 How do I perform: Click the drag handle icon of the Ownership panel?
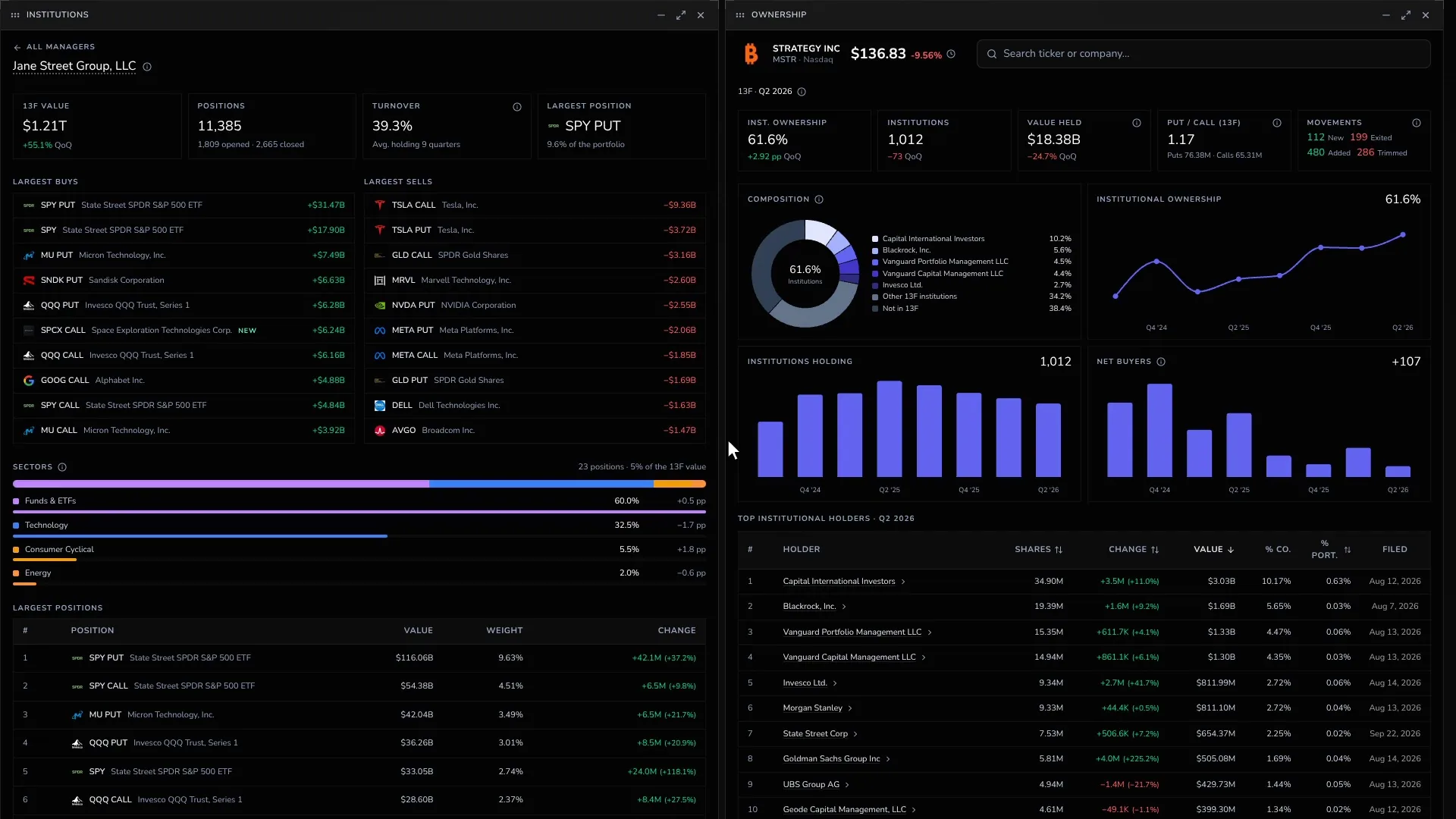(x=740, y=15)
